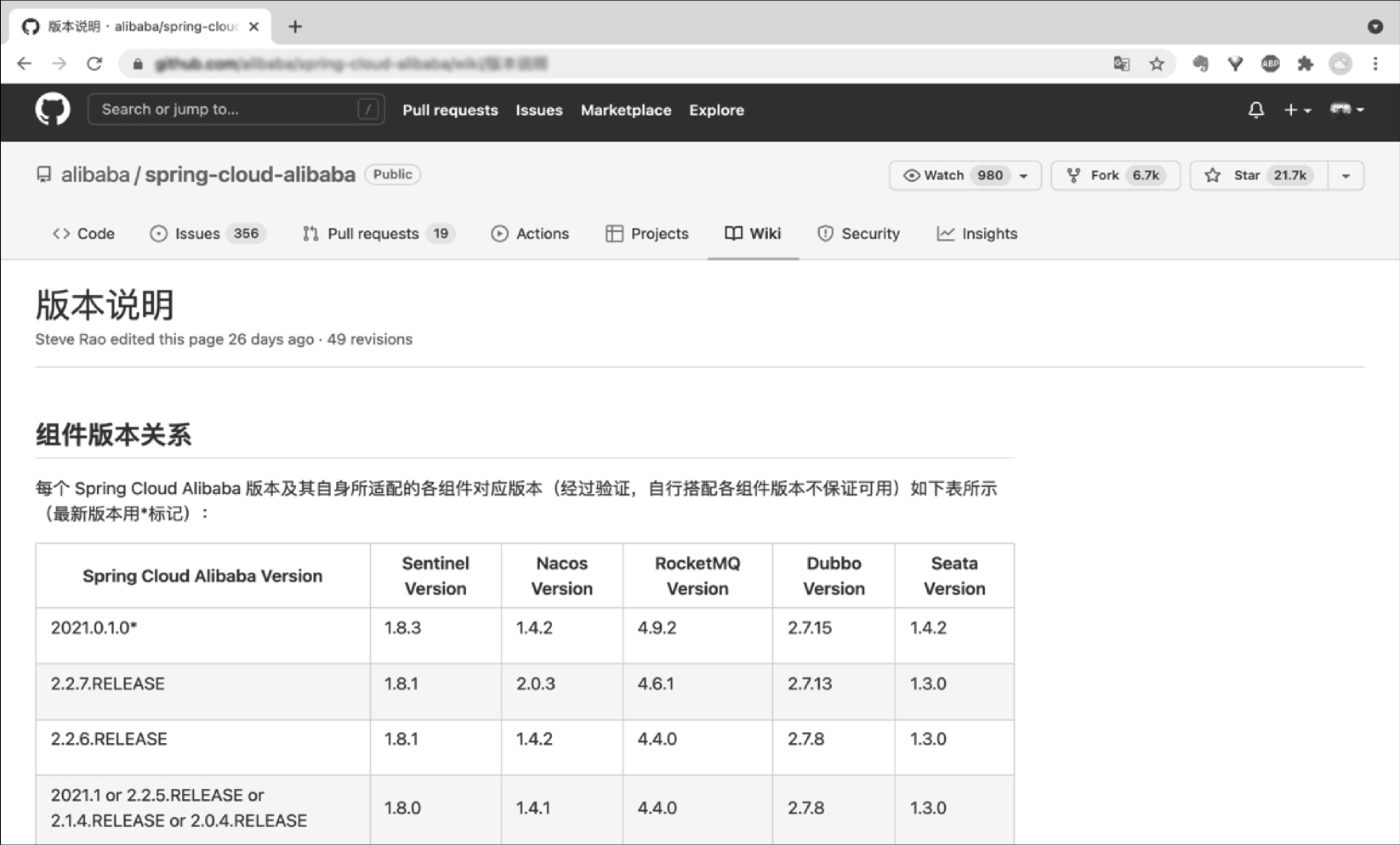This screenshot has height=845, width=1400.
Task: Open the extensions puzzle icon
Action: point(1305,64)
